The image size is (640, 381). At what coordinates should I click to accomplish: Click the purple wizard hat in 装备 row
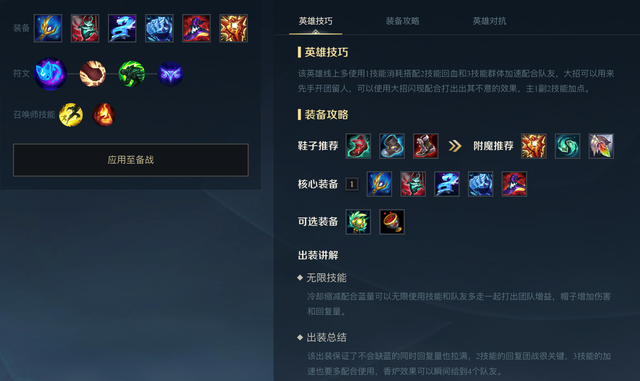tap(196, 28)
